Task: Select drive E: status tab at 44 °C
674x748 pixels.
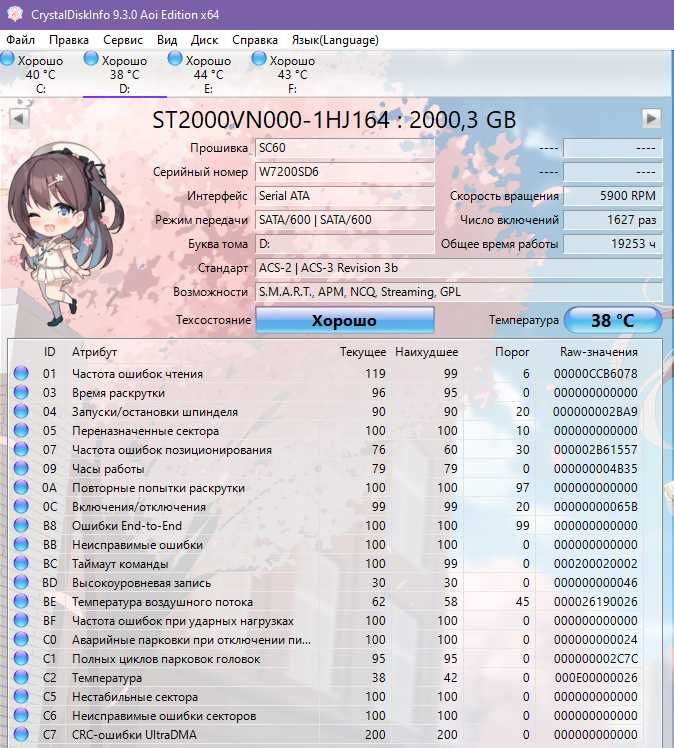Action: [x=208, y=74]
